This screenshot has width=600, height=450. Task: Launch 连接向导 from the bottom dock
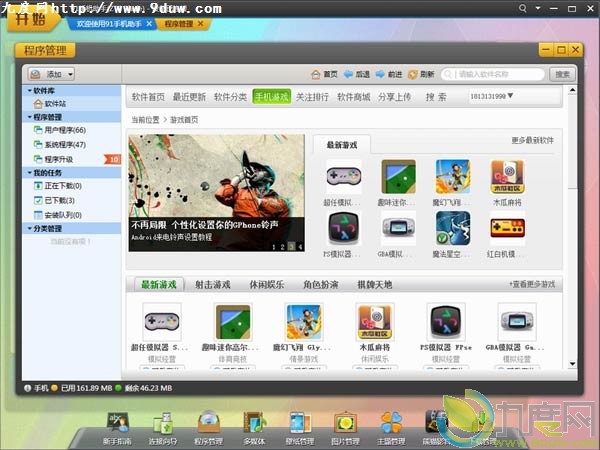[163, 429]
